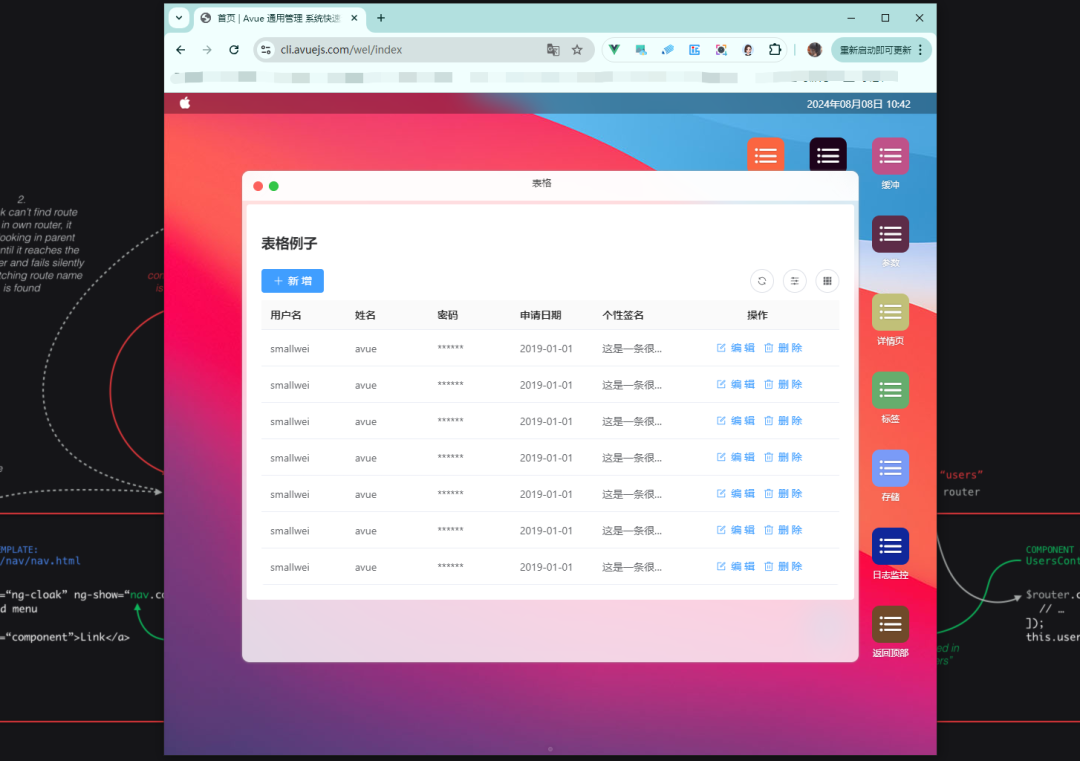The image size is (1080, 761).
Task: Click 编辑 in the topmost table row
Action: 736,348
